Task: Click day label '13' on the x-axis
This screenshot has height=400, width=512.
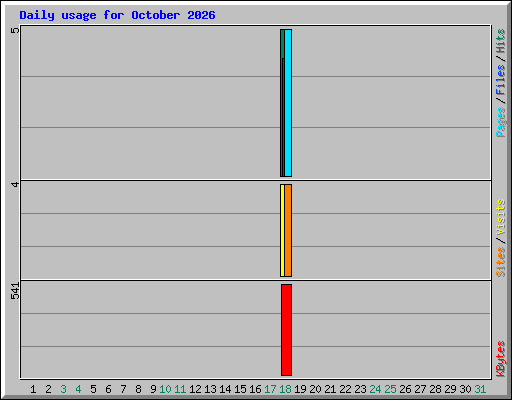Action: pyautogui.click(x=210, y=389)
